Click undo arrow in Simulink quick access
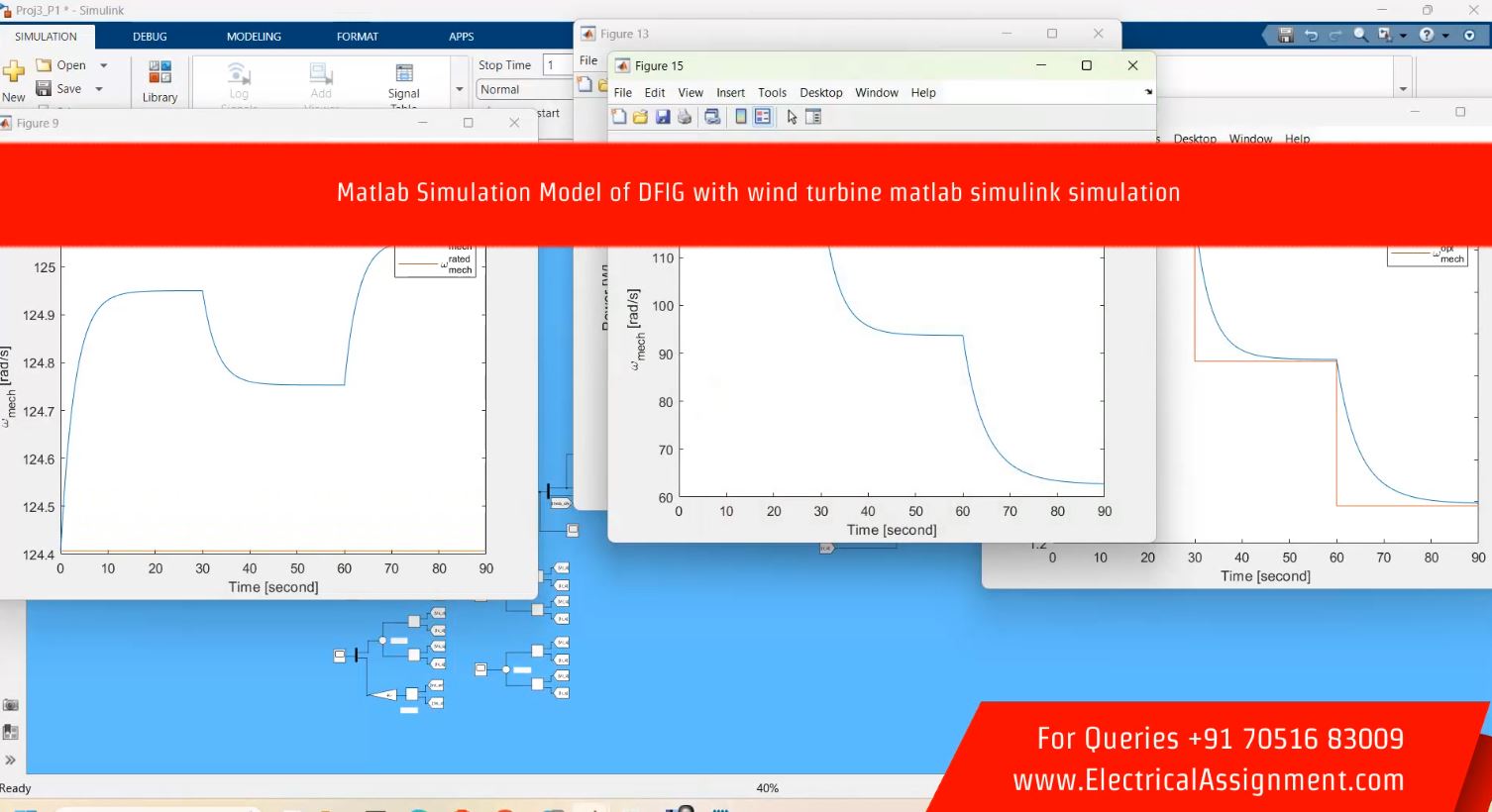 1311,36
